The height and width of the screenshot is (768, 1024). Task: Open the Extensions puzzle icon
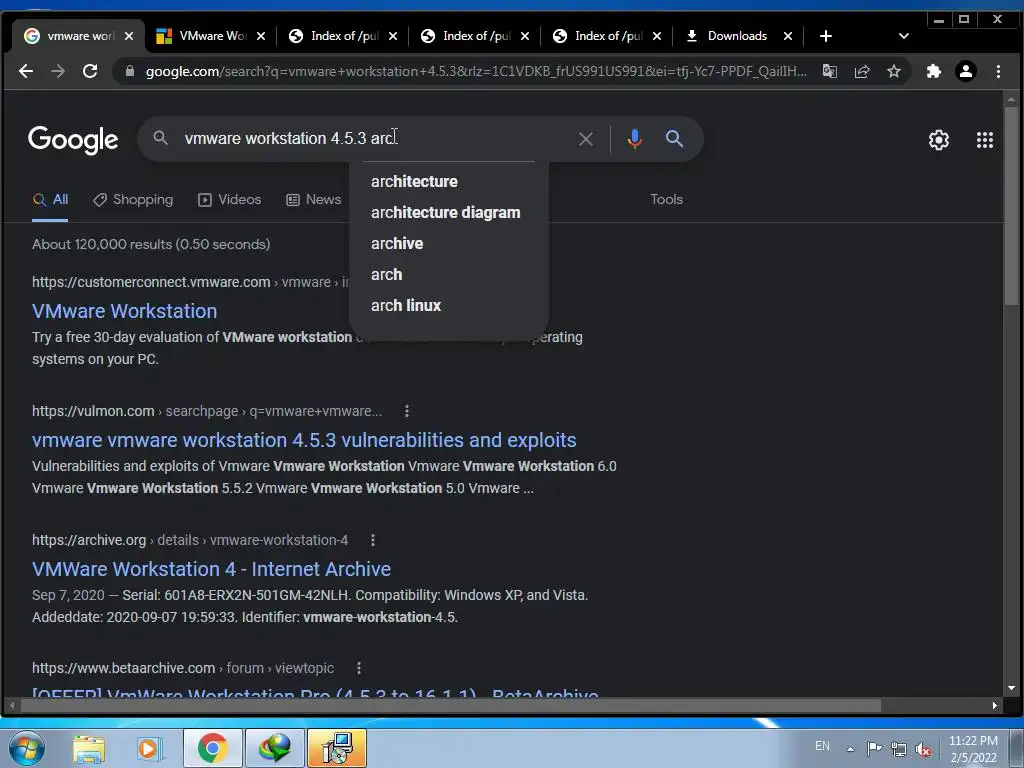[x=934, y=71]
